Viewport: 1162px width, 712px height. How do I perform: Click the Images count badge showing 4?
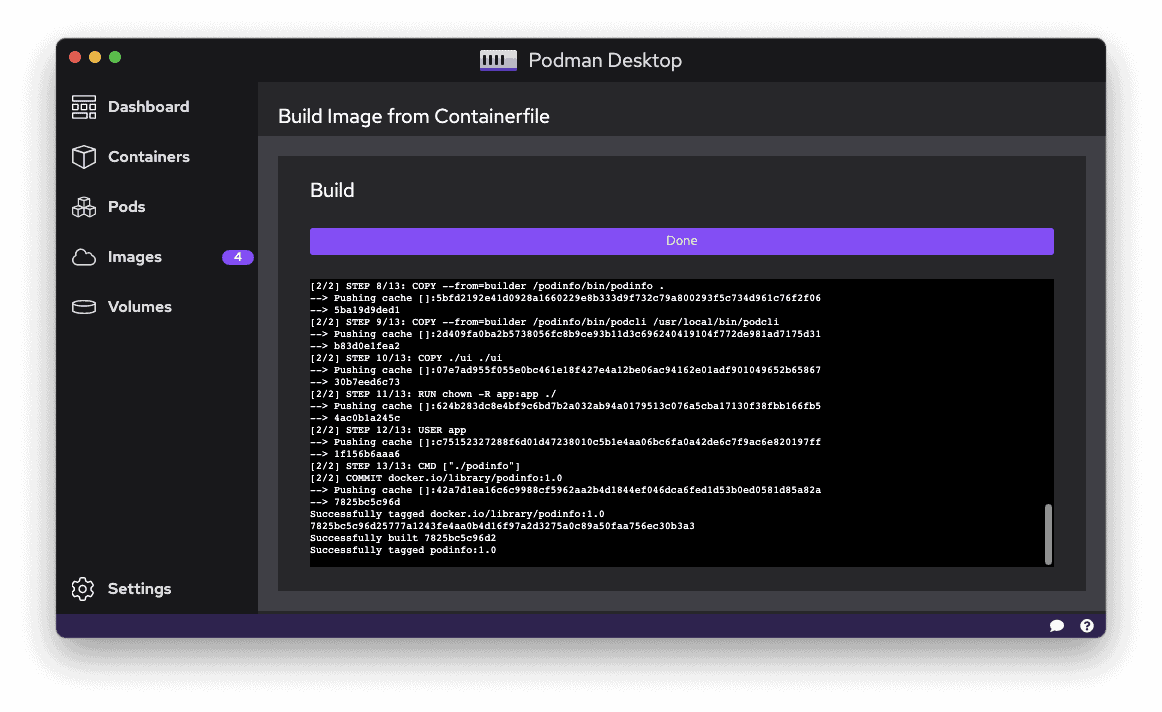pos(238,257)
